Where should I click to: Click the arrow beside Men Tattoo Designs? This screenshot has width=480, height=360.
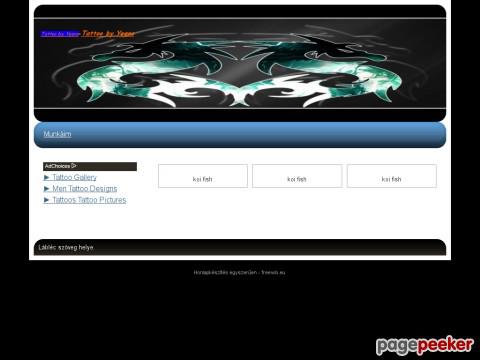pos(47,189)
